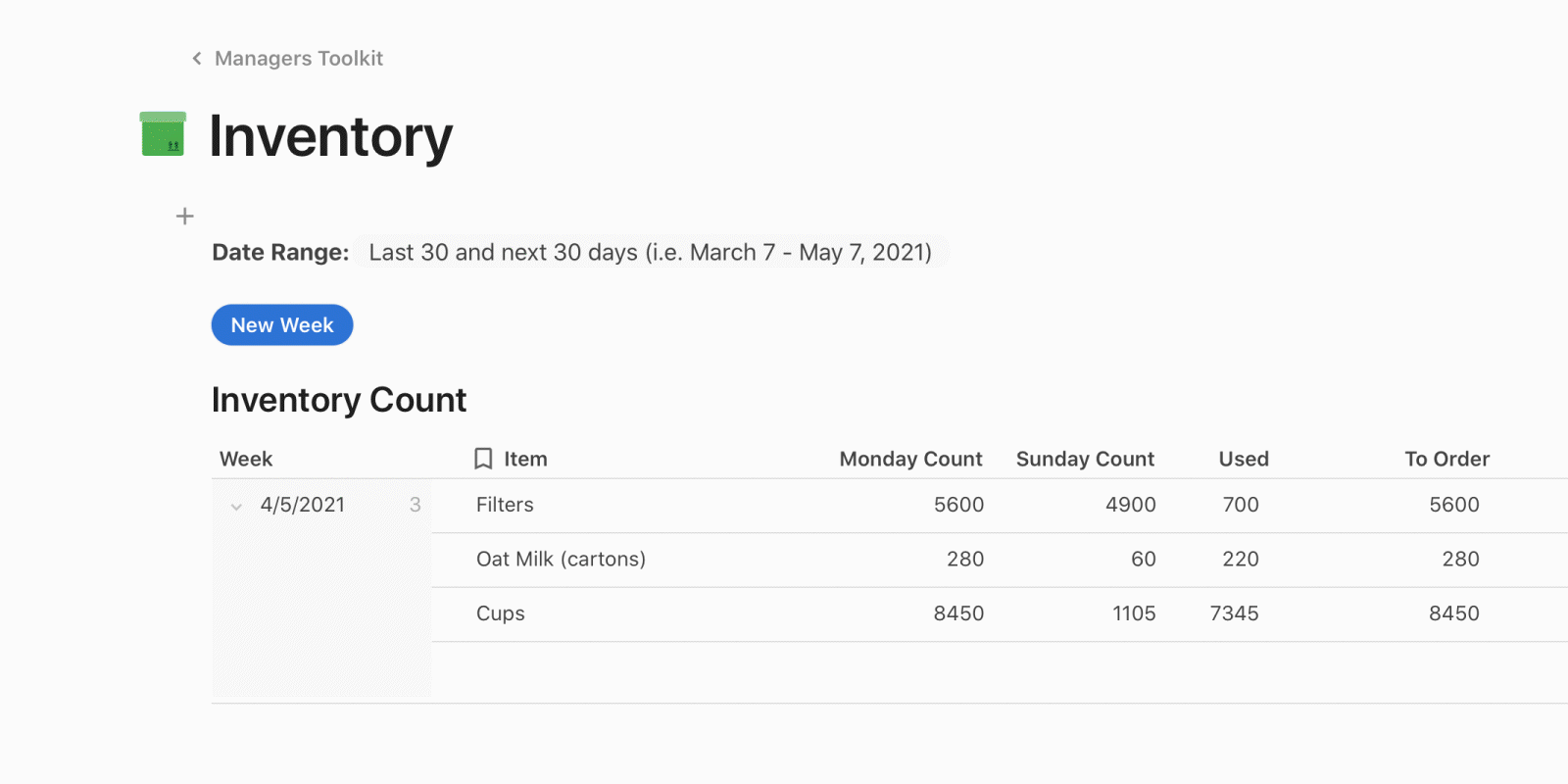Click the Monday Count column header

pyautogui.click(x=910, y=459)
